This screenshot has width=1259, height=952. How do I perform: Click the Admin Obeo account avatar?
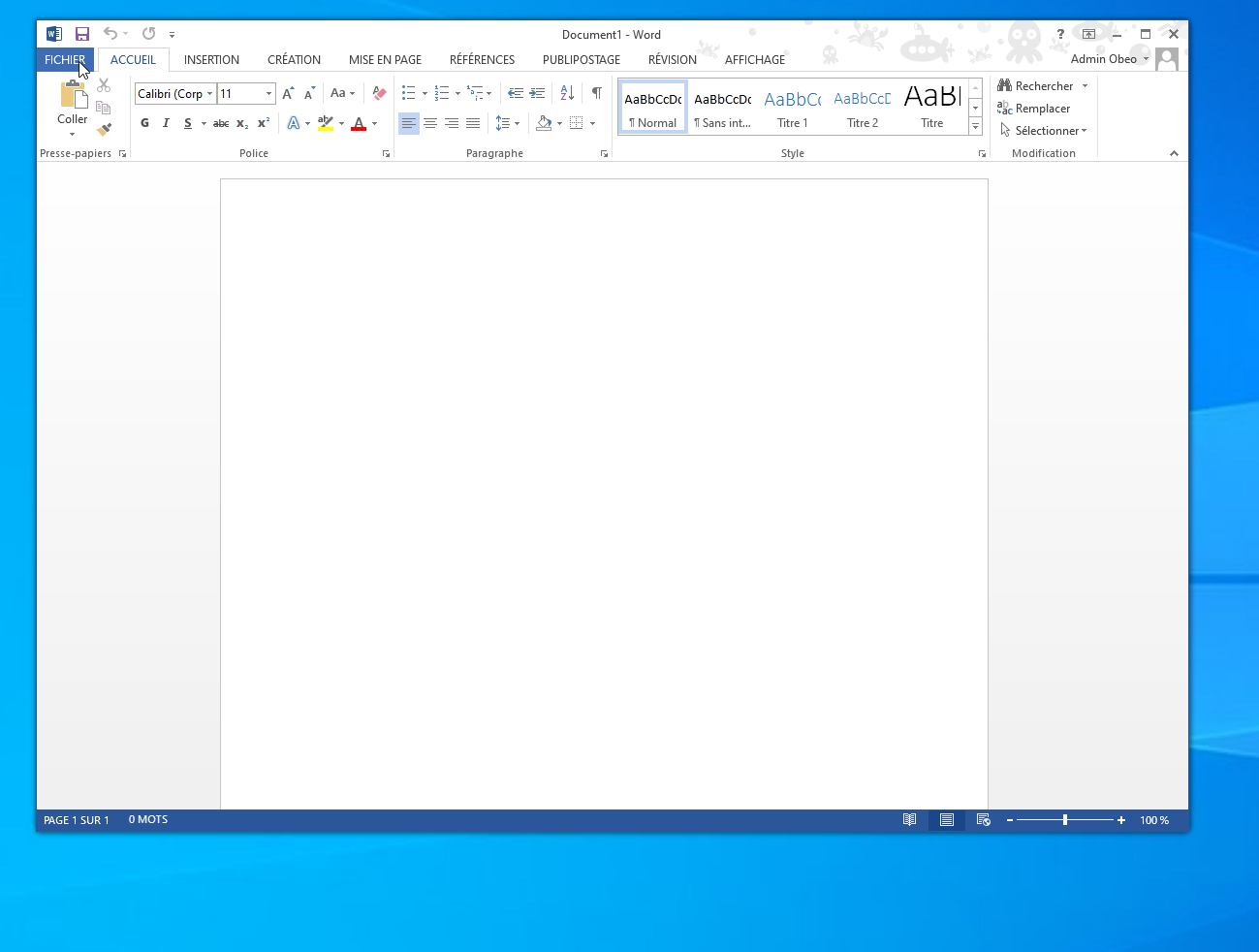(x=1167, y=59)
